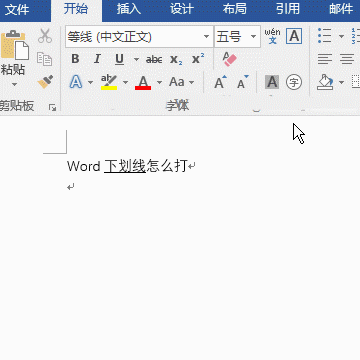Image resolution: width=360 pixels, height=360 pixels.
Task: Click the borders icon
Action: tap(356, 82)
